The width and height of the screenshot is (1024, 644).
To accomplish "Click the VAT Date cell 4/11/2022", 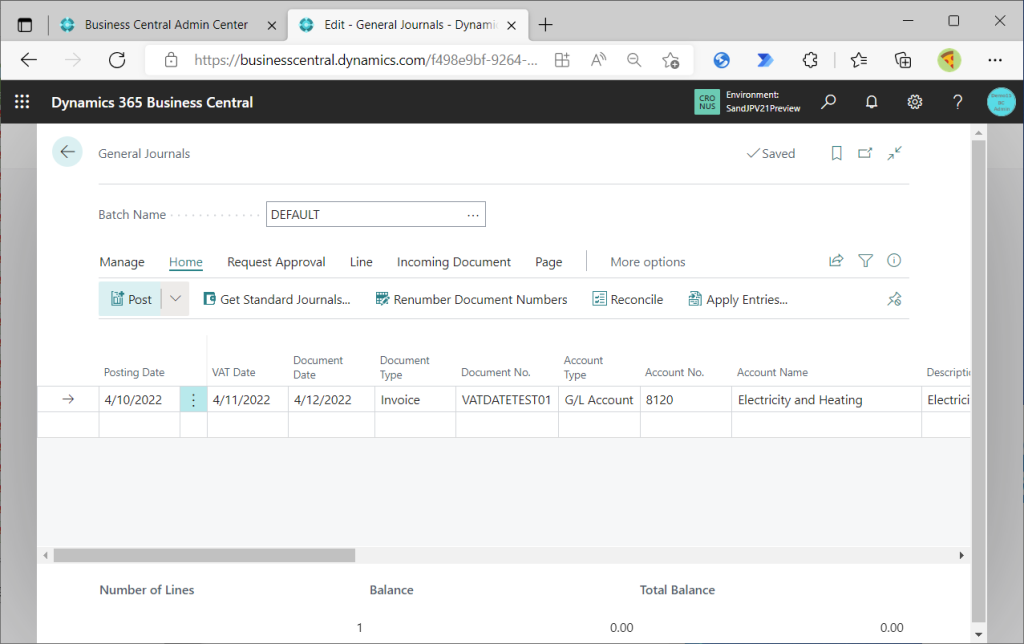I will 248,400.
